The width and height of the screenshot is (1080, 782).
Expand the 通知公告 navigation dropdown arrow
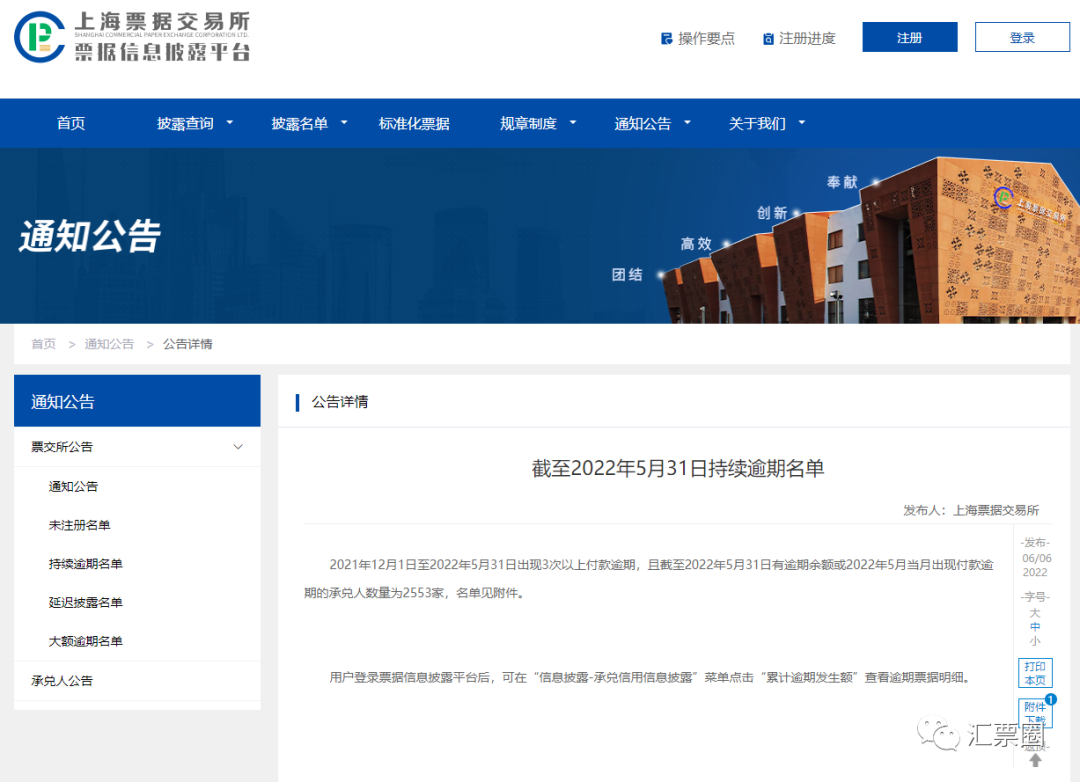[687, 123]
